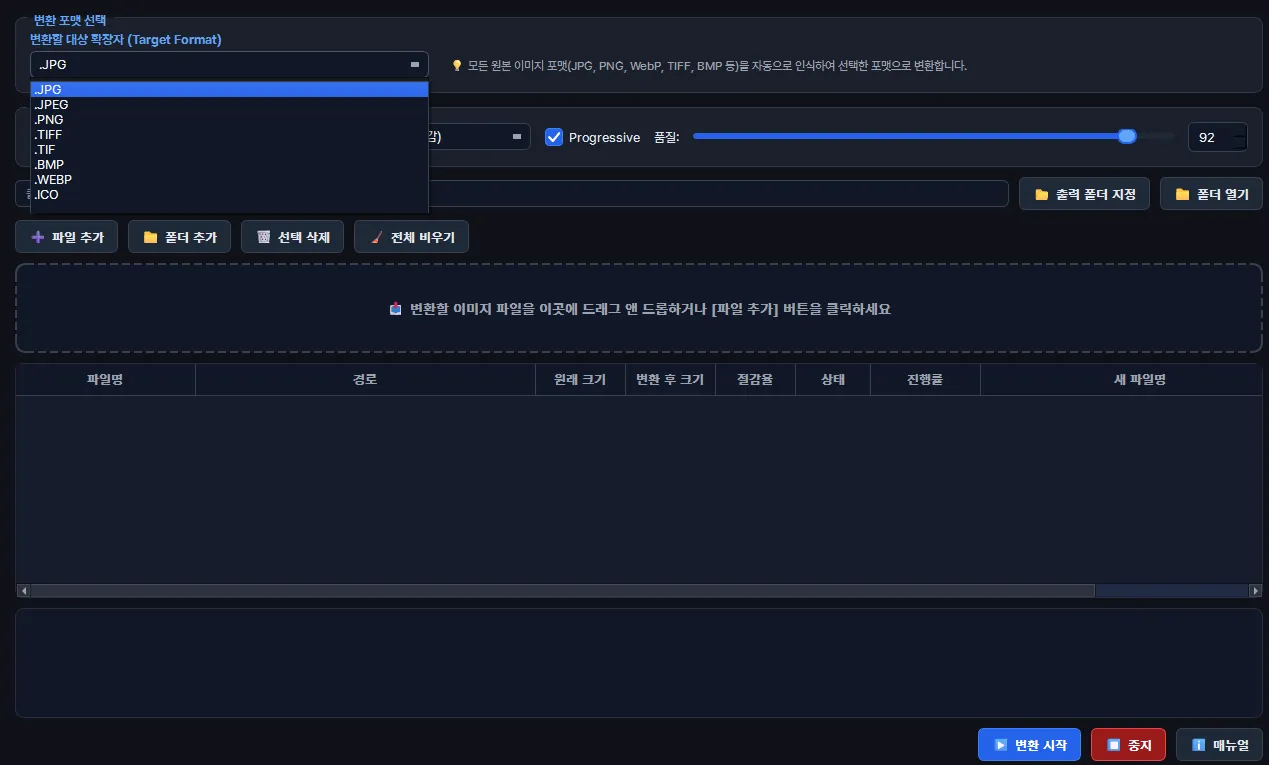Click the 절감율 column header

point(755,380)
